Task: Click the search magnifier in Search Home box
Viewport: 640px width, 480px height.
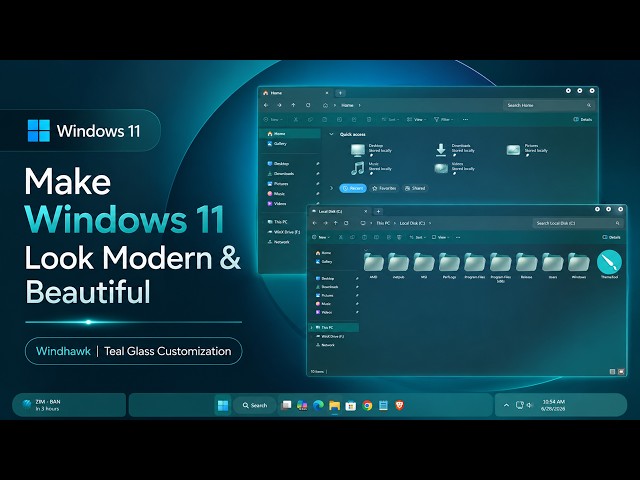Action: [589, 105]
